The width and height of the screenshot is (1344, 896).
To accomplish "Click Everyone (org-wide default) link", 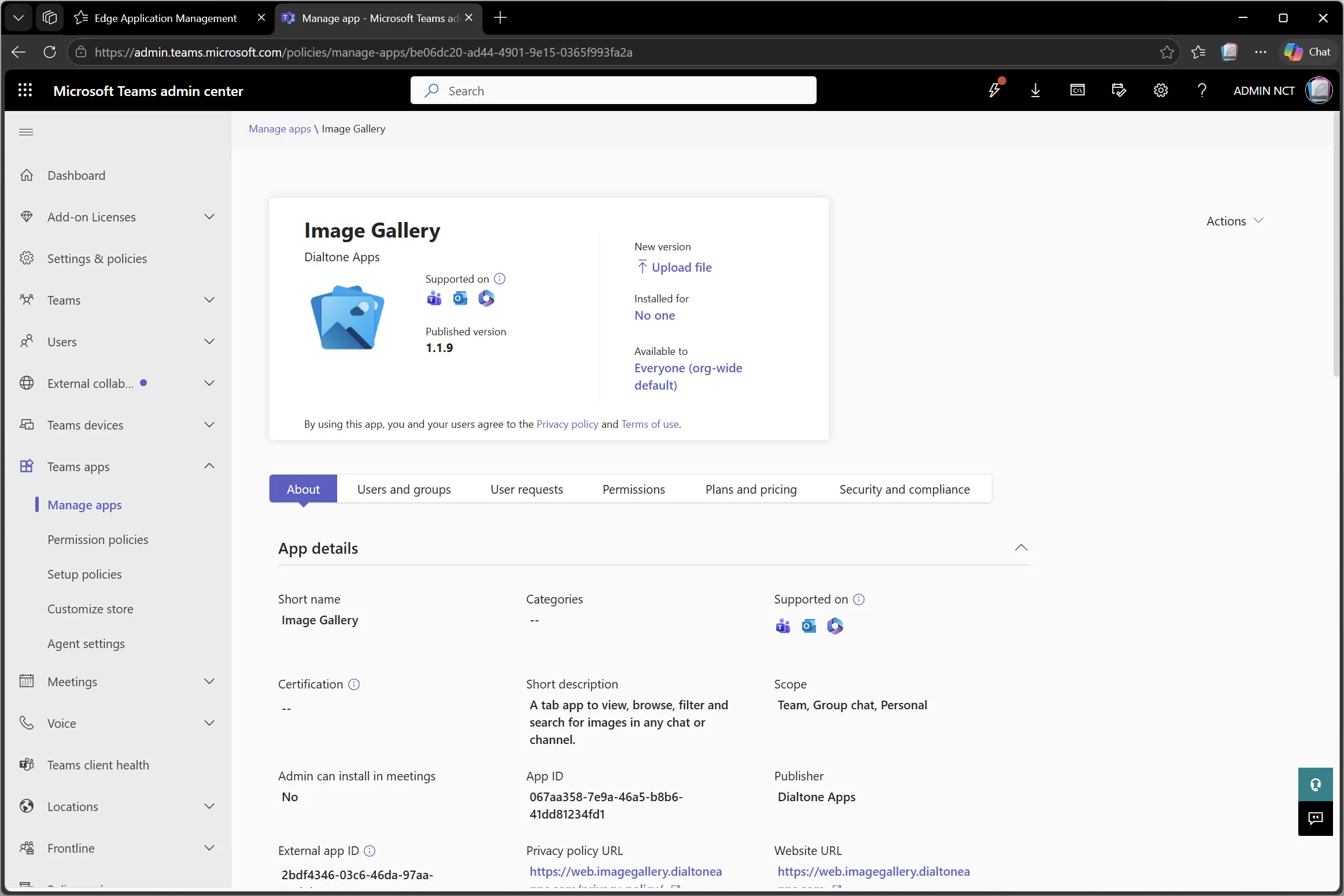I will [688, 377].
